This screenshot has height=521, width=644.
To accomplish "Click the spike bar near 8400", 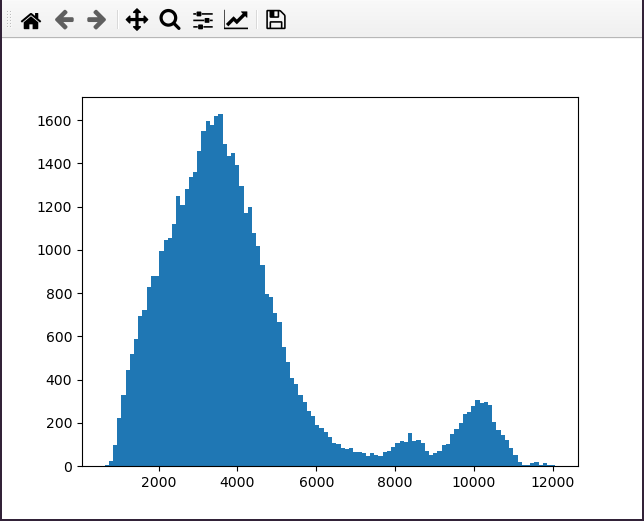I will click(x=410, y=450).
